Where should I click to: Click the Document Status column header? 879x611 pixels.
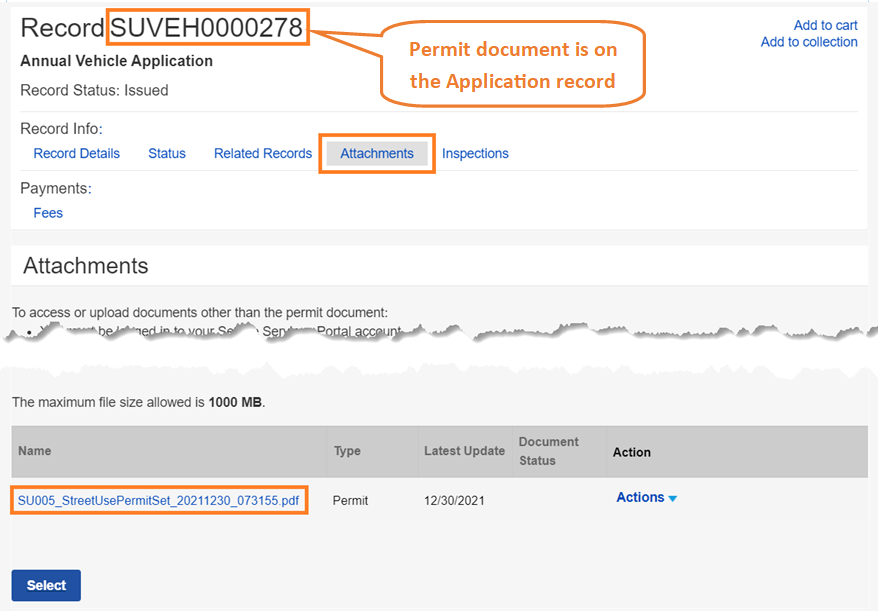point(548,451)
